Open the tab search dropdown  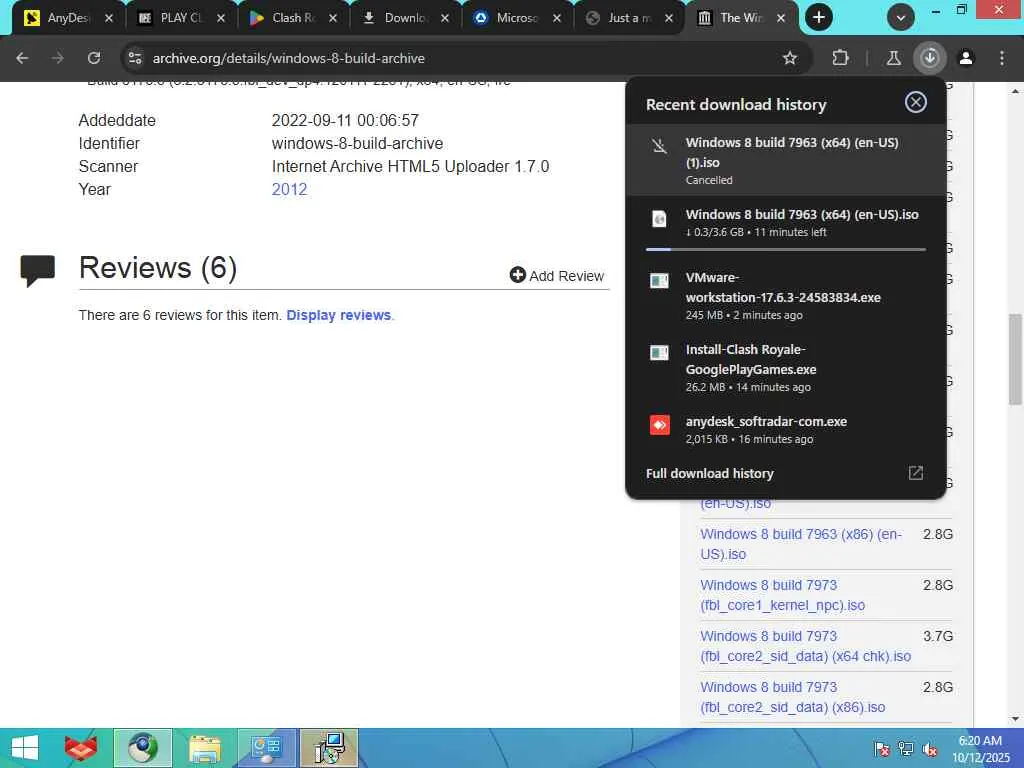901,18
